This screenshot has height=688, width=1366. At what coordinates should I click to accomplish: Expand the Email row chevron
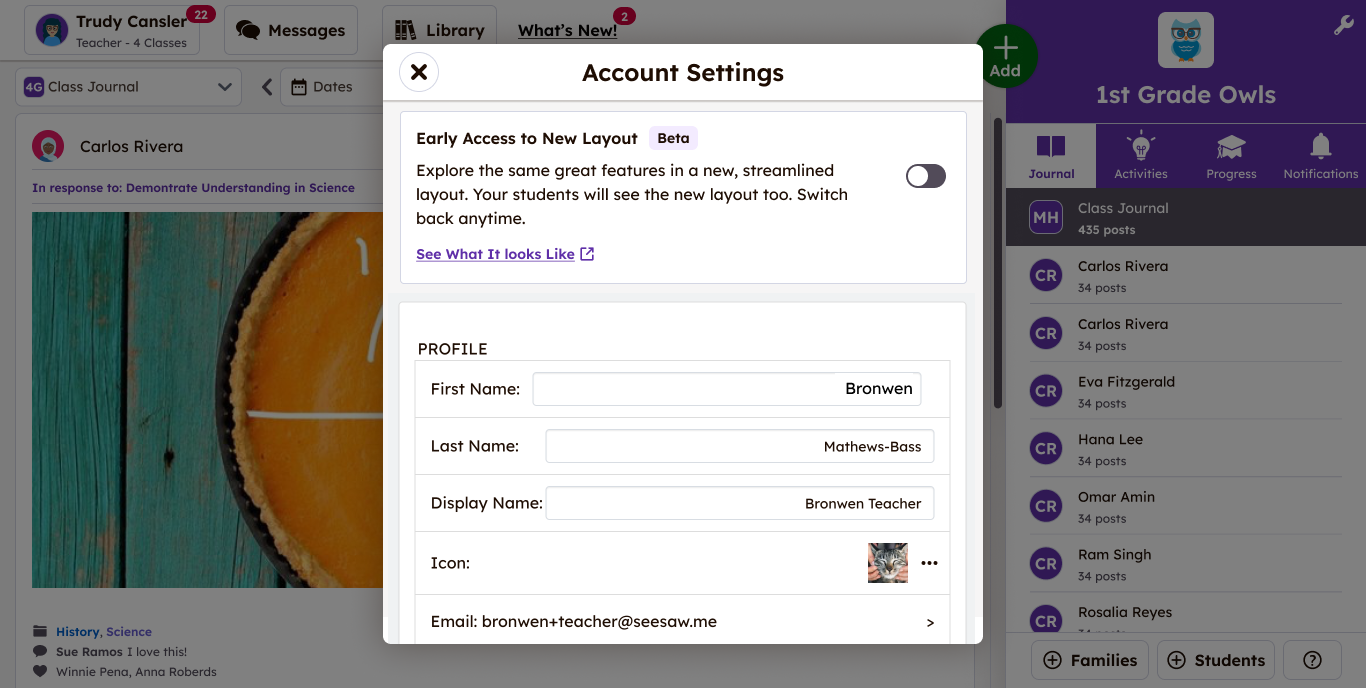pyautogui.click(x=929, y=622)
